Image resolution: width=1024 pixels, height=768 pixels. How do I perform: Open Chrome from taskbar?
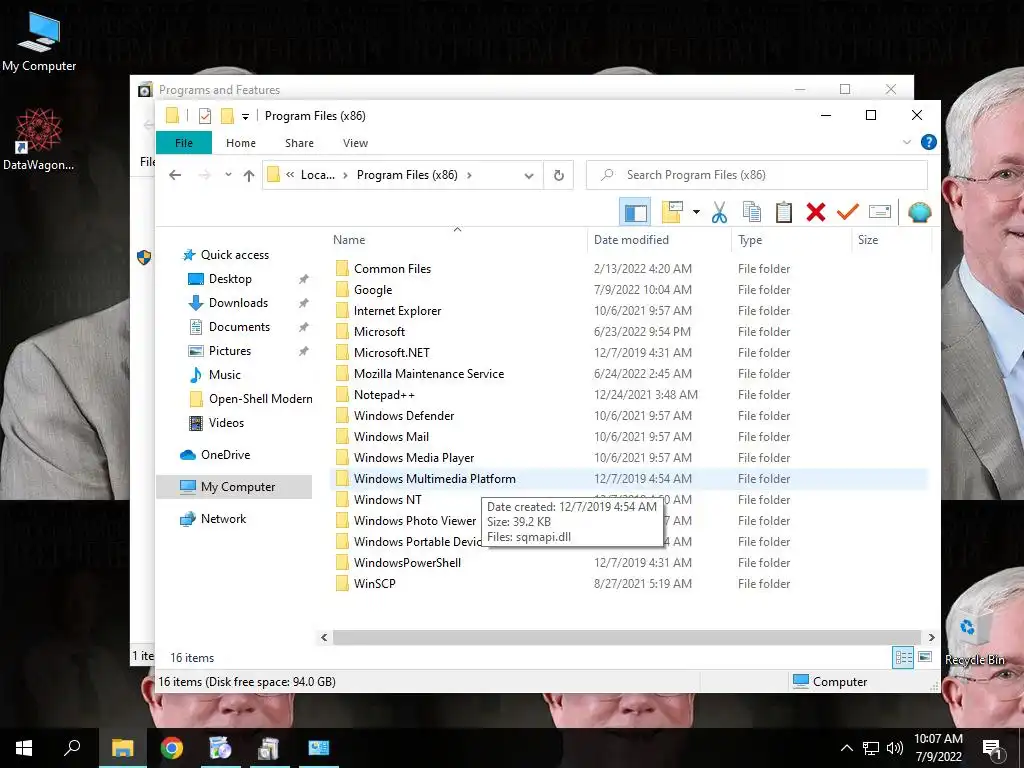tap(172, 748)
